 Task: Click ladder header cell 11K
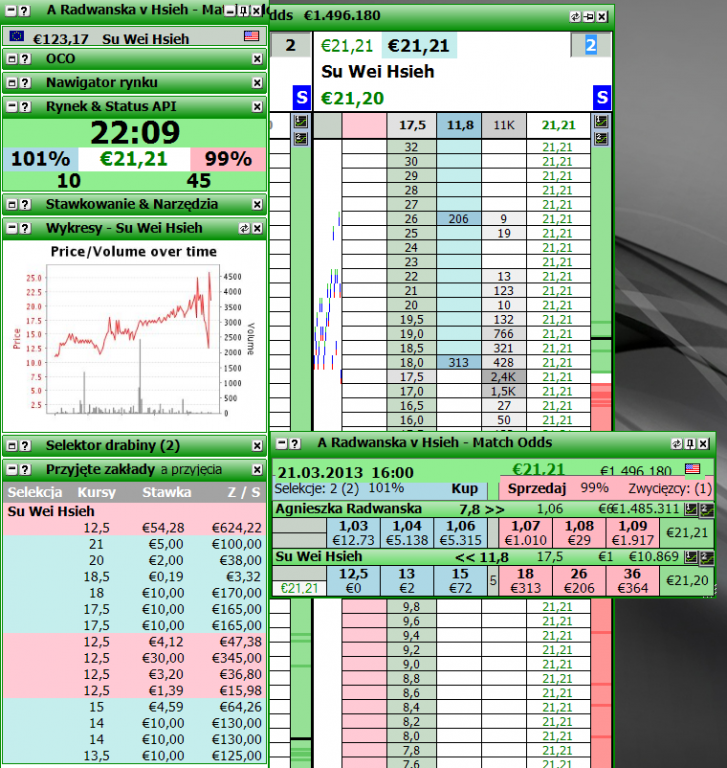[x=504, y=125]
